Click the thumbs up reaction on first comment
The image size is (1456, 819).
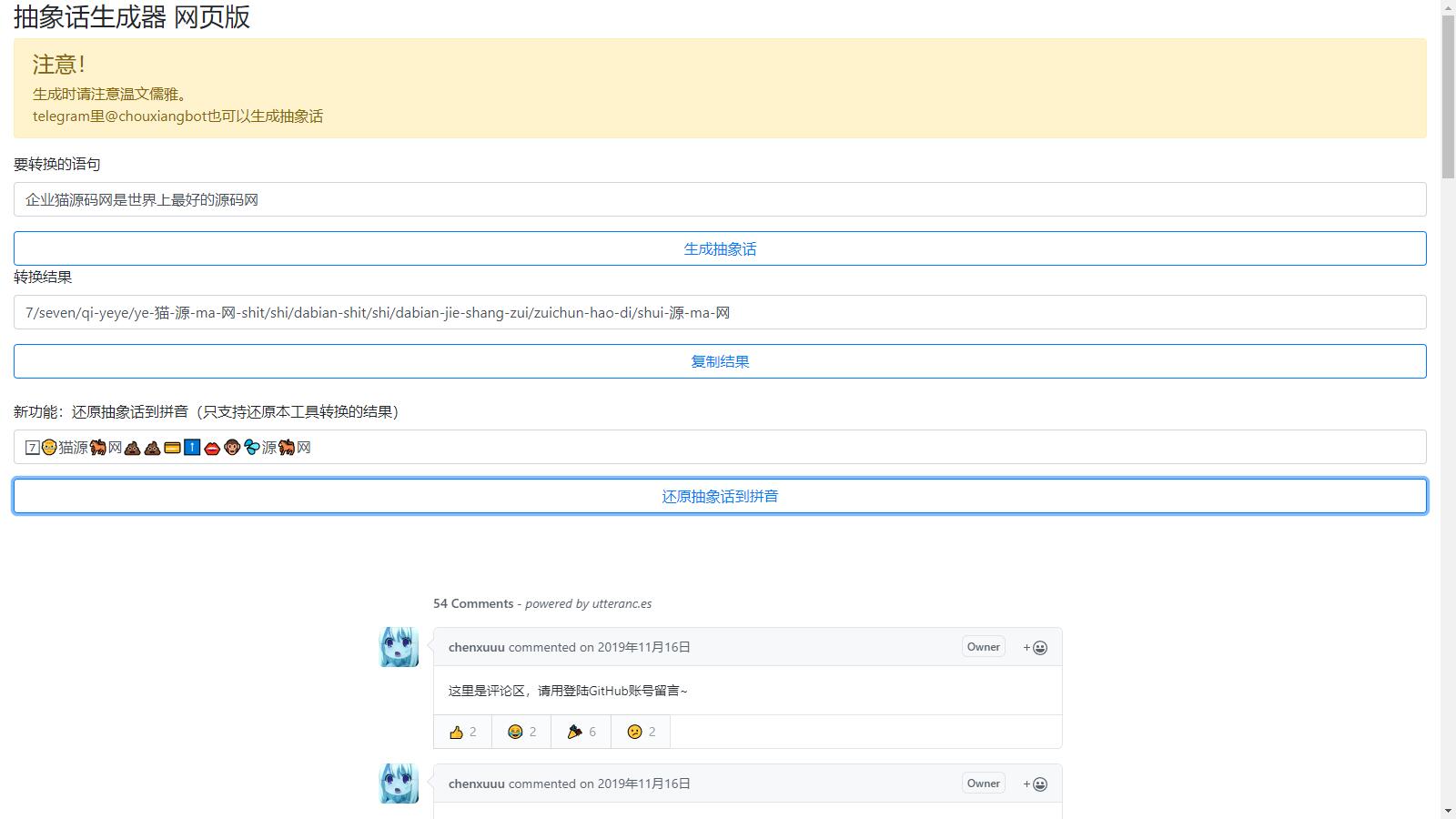tap(462, 732)
